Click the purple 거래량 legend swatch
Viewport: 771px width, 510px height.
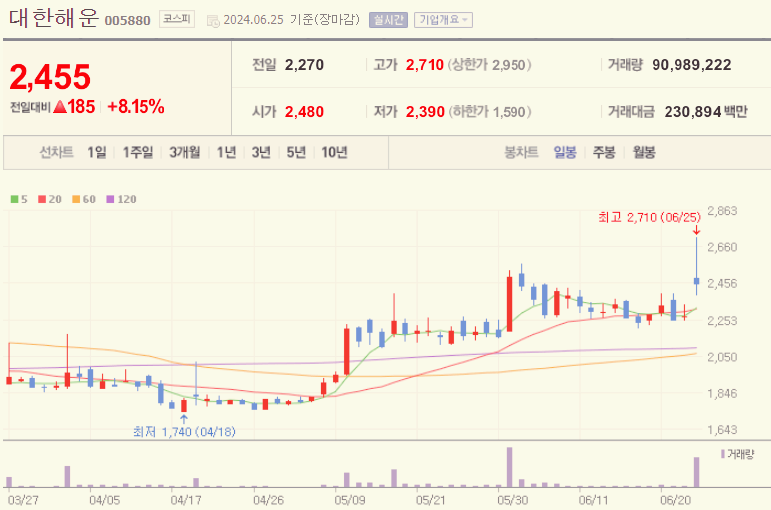click(723, 454)
